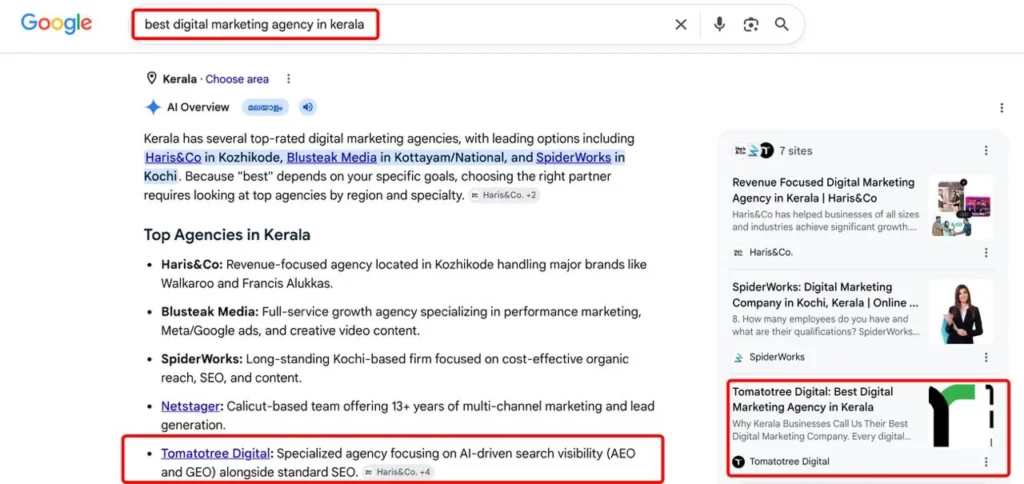Screen dimensions: 1024x484
Task: Click the Haris&Co. favicon in source card
Action: coord(739,253)
